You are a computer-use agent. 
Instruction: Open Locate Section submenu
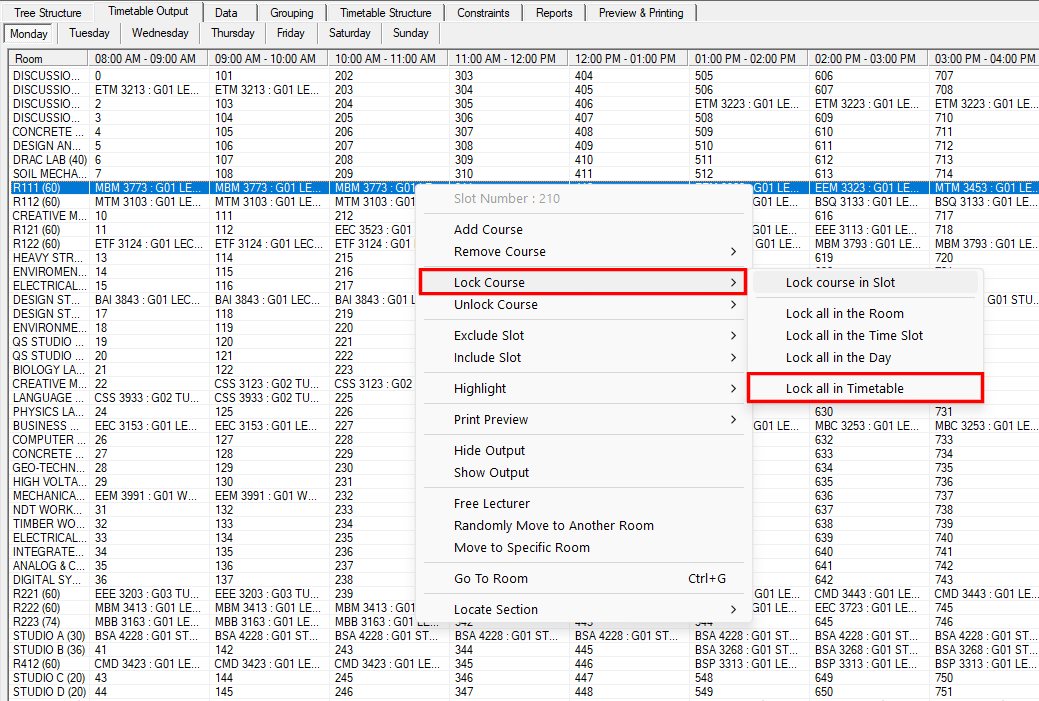583,610
